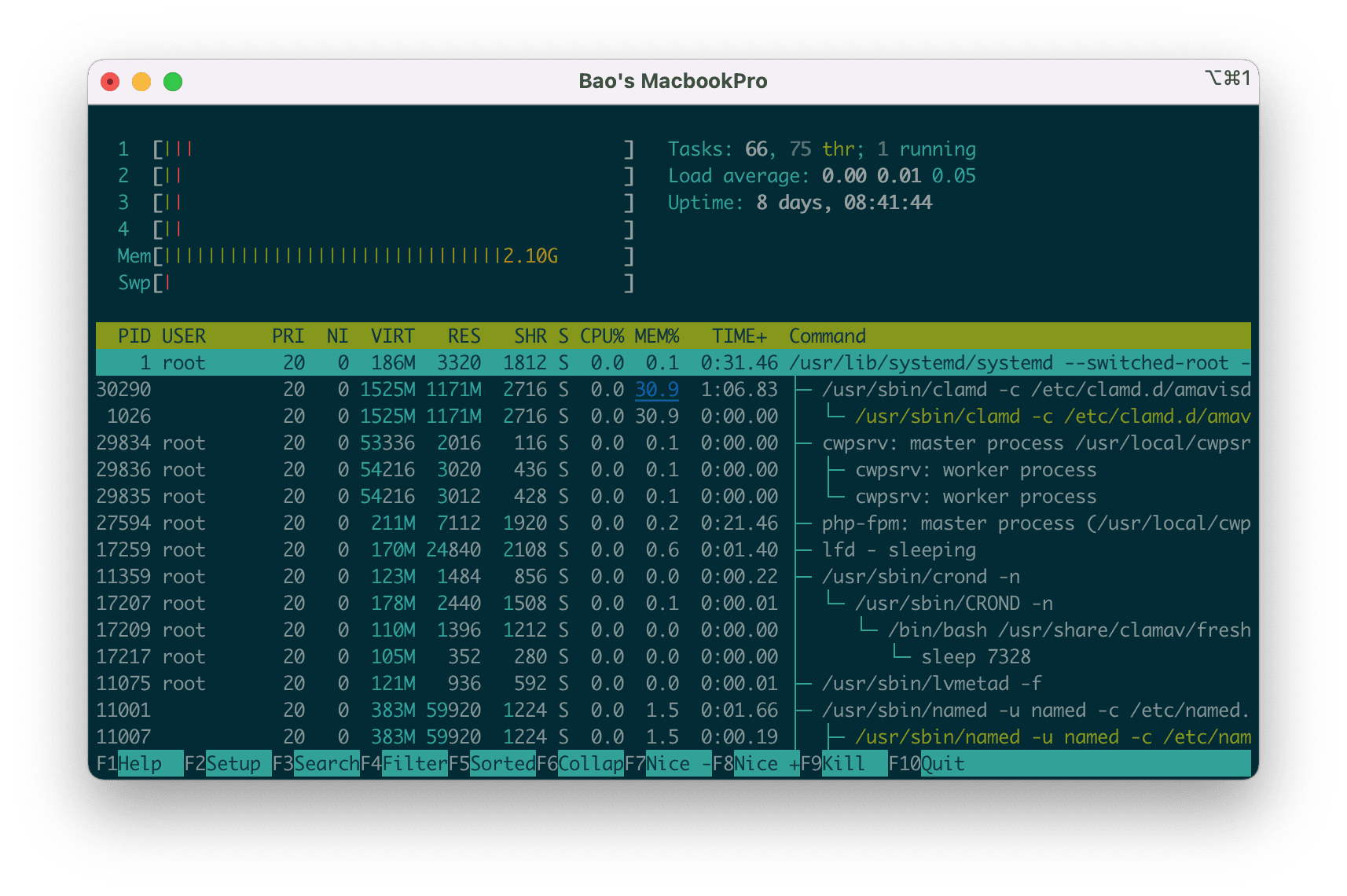Zoom window with the green traffic light
This screenshot has width=1347, height=896.
[172, 81]
